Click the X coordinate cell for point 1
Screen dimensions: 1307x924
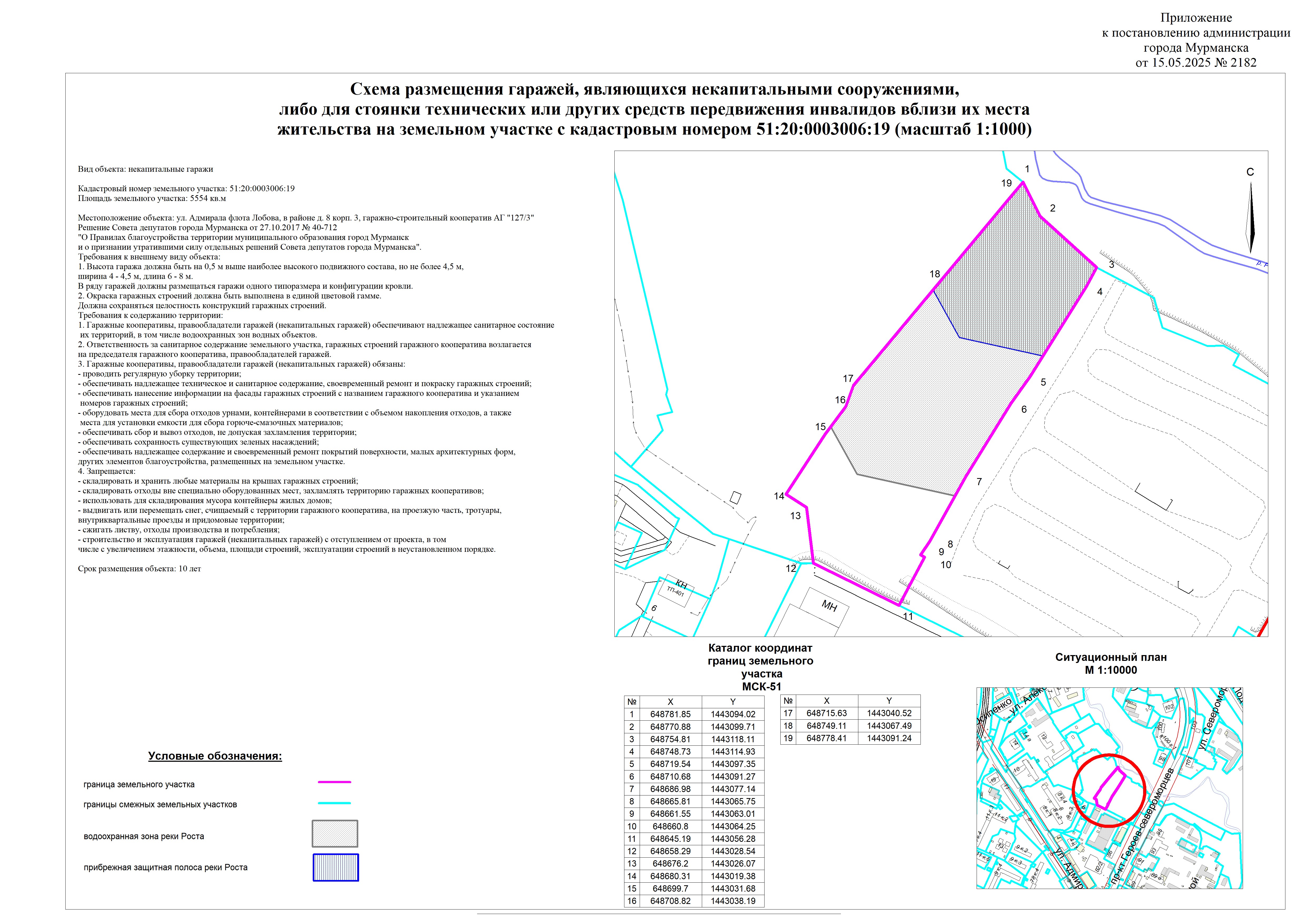[x=670, y=714]
